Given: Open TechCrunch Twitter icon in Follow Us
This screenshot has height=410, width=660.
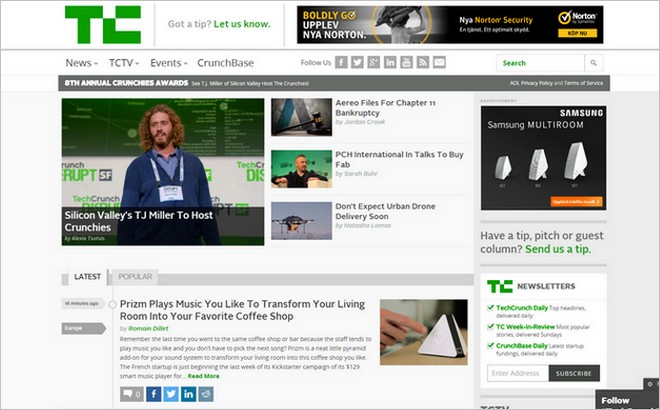Looking at the screenshot, I should (x=357, y=62).
